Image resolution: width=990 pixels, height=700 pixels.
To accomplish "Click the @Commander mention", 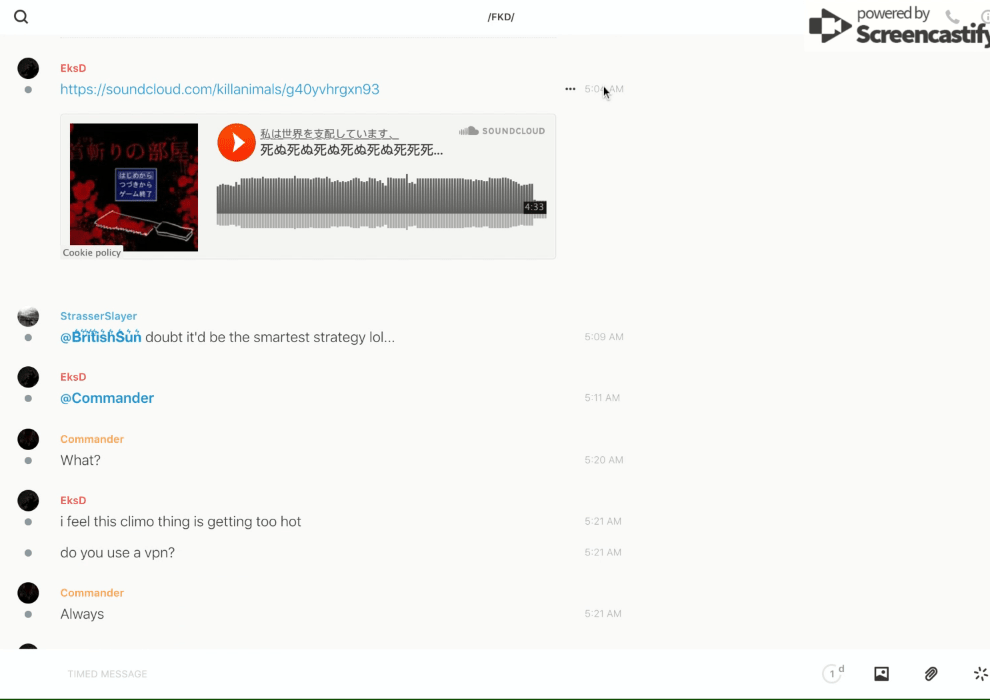I will coord(107,398).
